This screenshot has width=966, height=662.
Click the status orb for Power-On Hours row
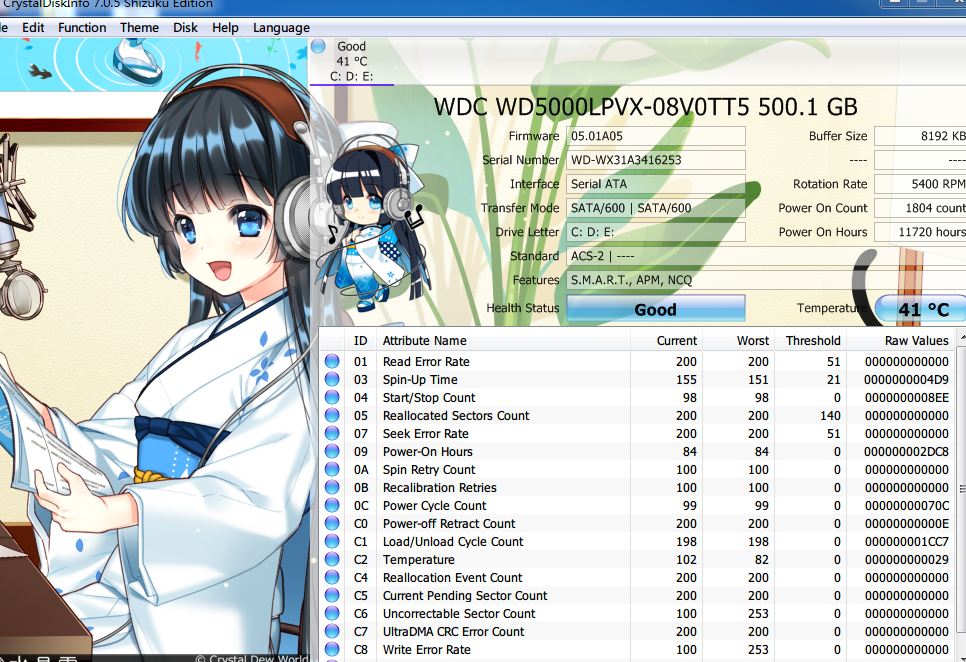332,451
